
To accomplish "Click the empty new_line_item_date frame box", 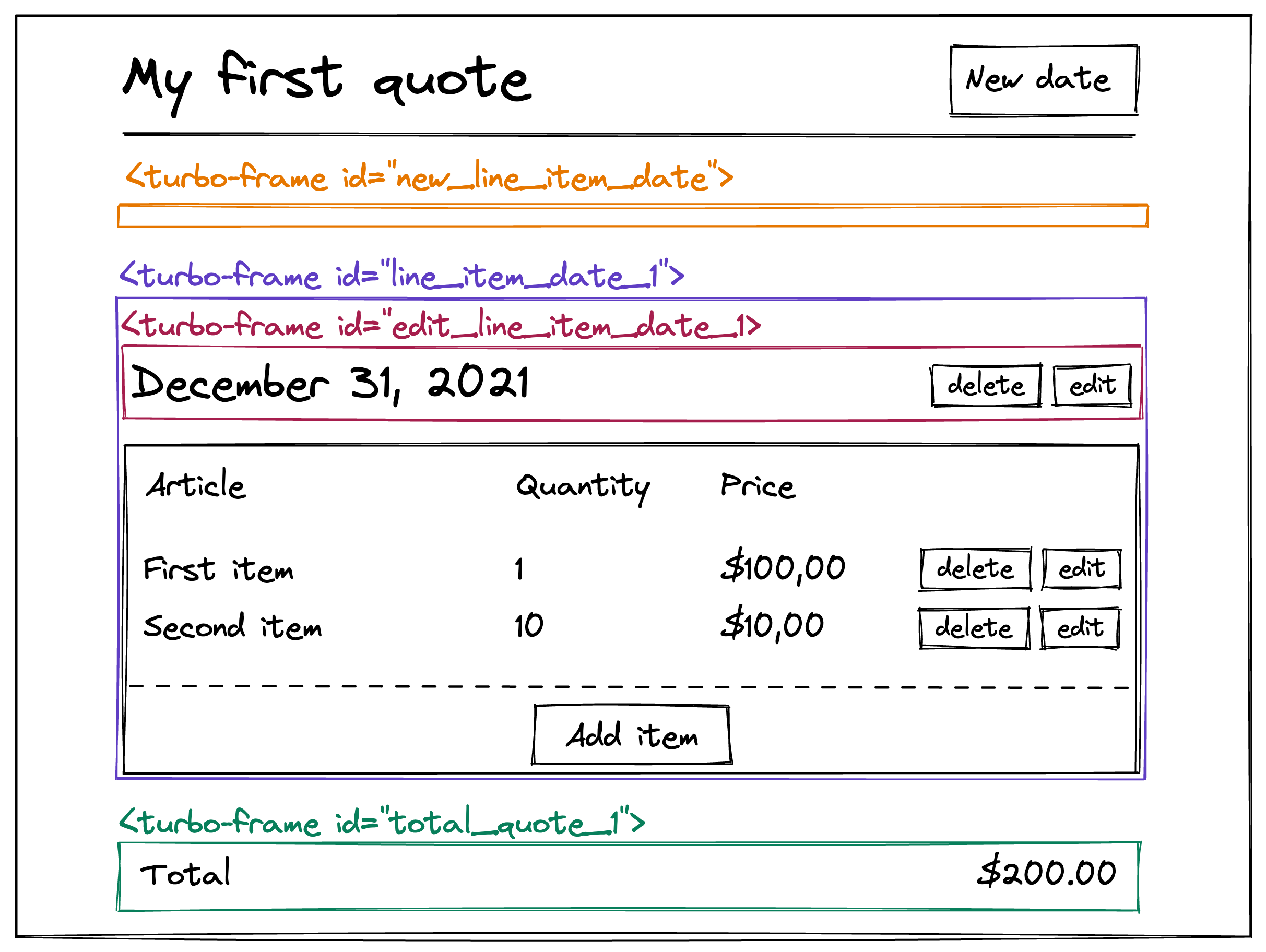I will [x=632, y=216].
